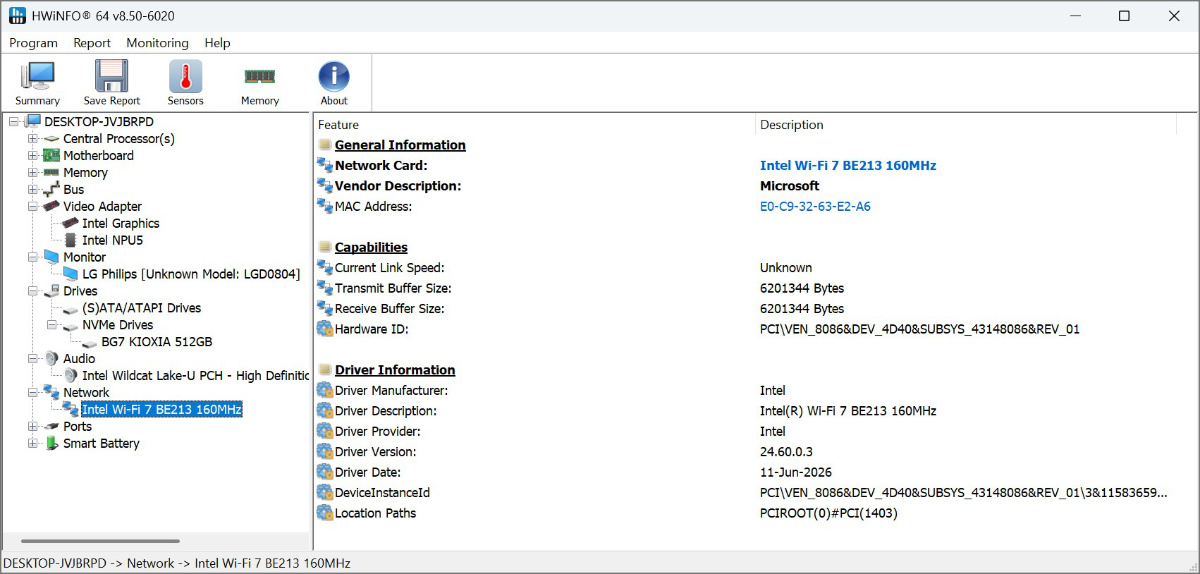This screenshot has height=574, width=1200.
Task: Click the Capabilities section heading
Action: click(x=371, y=248)
